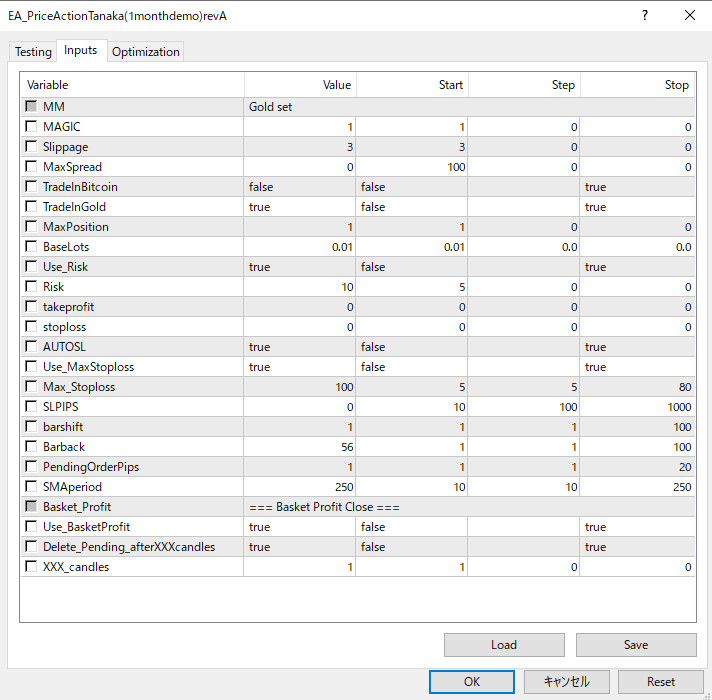The height and width of the screenshot is (700, 712).
Task: Tick the takeprofit checkbox
Action: point(31,306)
